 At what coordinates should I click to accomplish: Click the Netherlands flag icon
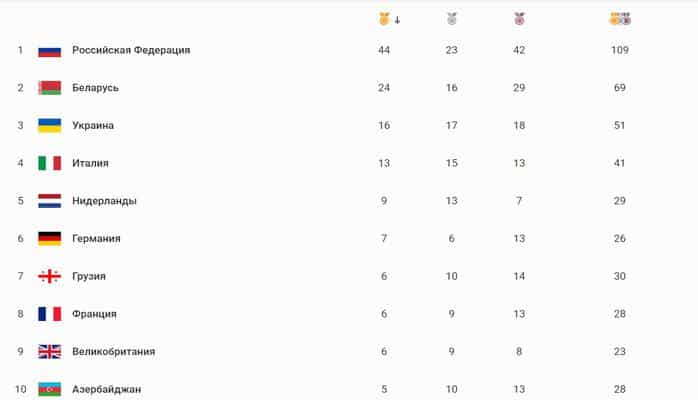point(49,201)
